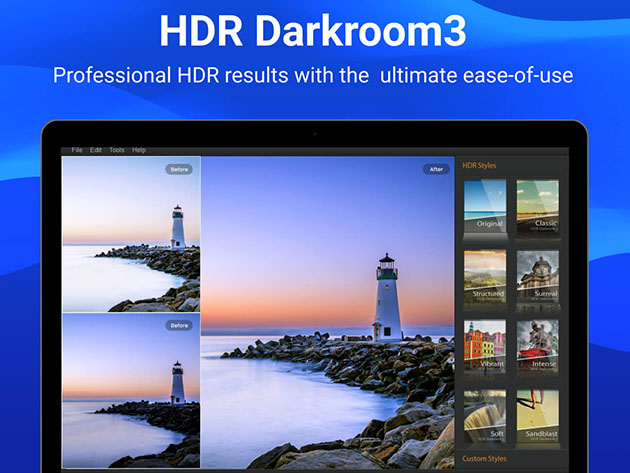Open the Edit menu

[x=96, y=150]
